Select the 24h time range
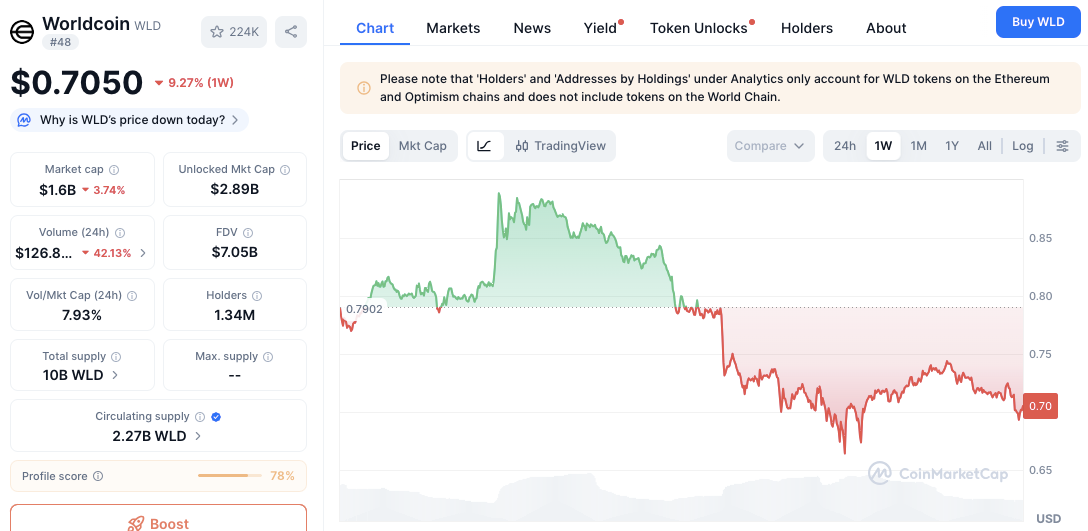Viewport: 1088px width, 531px height. coord(845,146)
